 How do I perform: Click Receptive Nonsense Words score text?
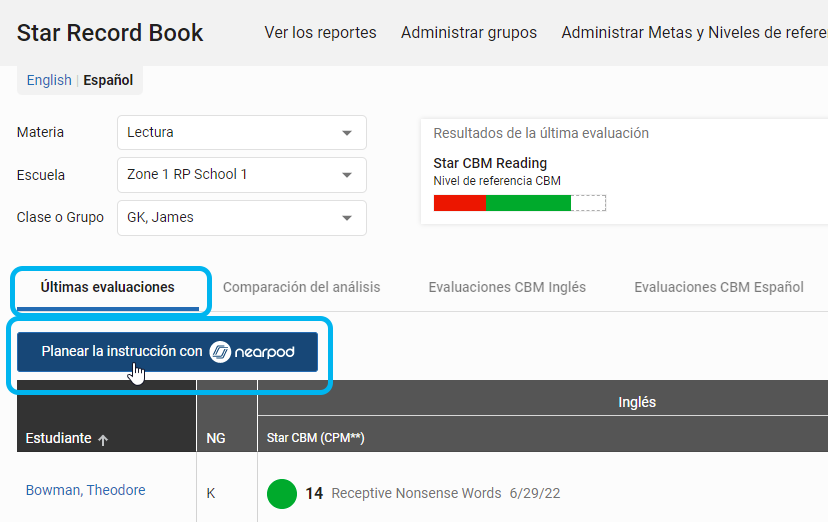tap(416, 493)
